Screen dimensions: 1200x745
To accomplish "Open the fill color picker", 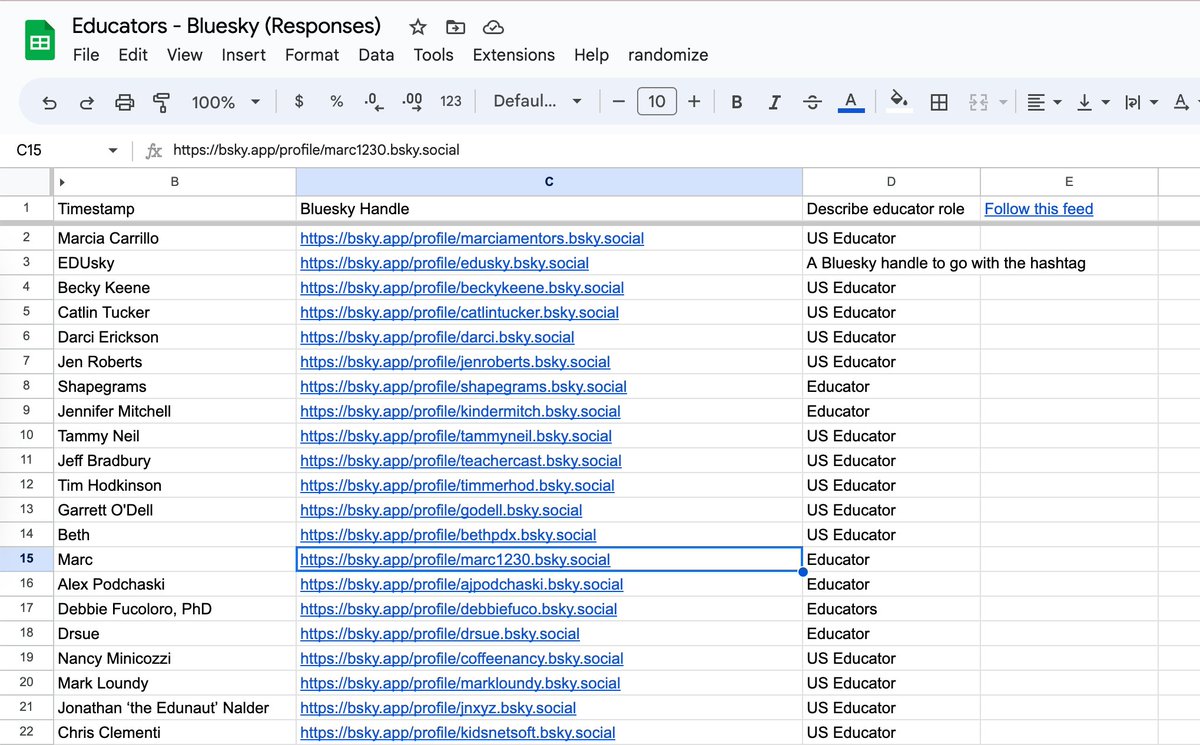I will click(x=899, y=101).
